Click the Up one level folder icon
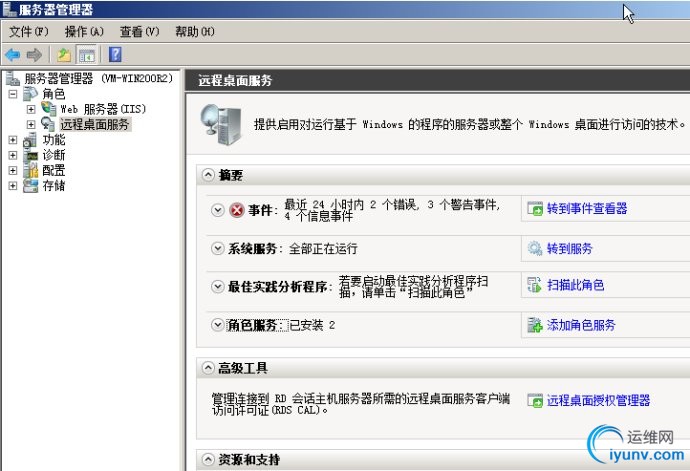Image resolution: width=690 pixels, height=471 pixels. pyautogui.click(x=64, y=55)
